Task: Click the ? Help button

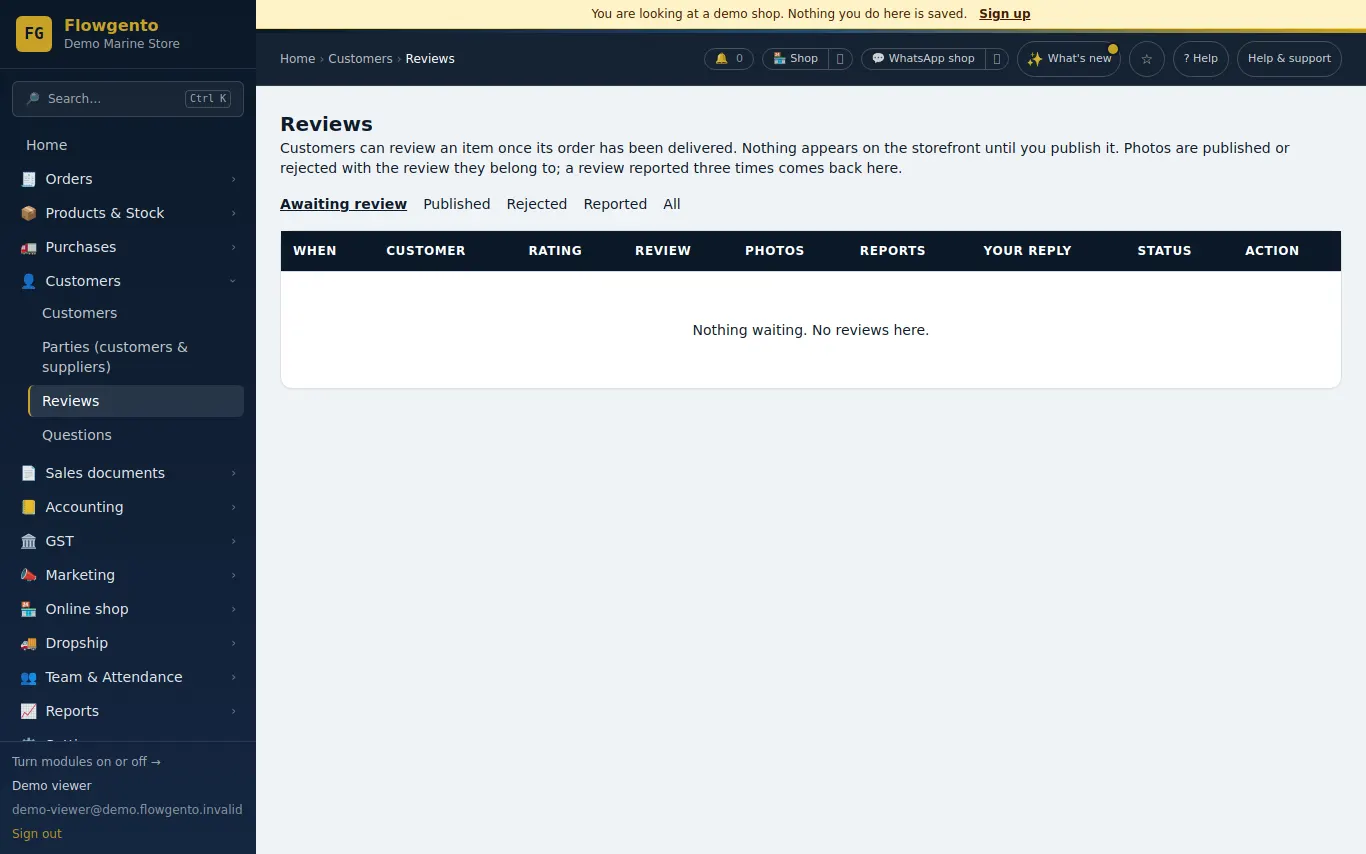Action: click(1200, 59)
